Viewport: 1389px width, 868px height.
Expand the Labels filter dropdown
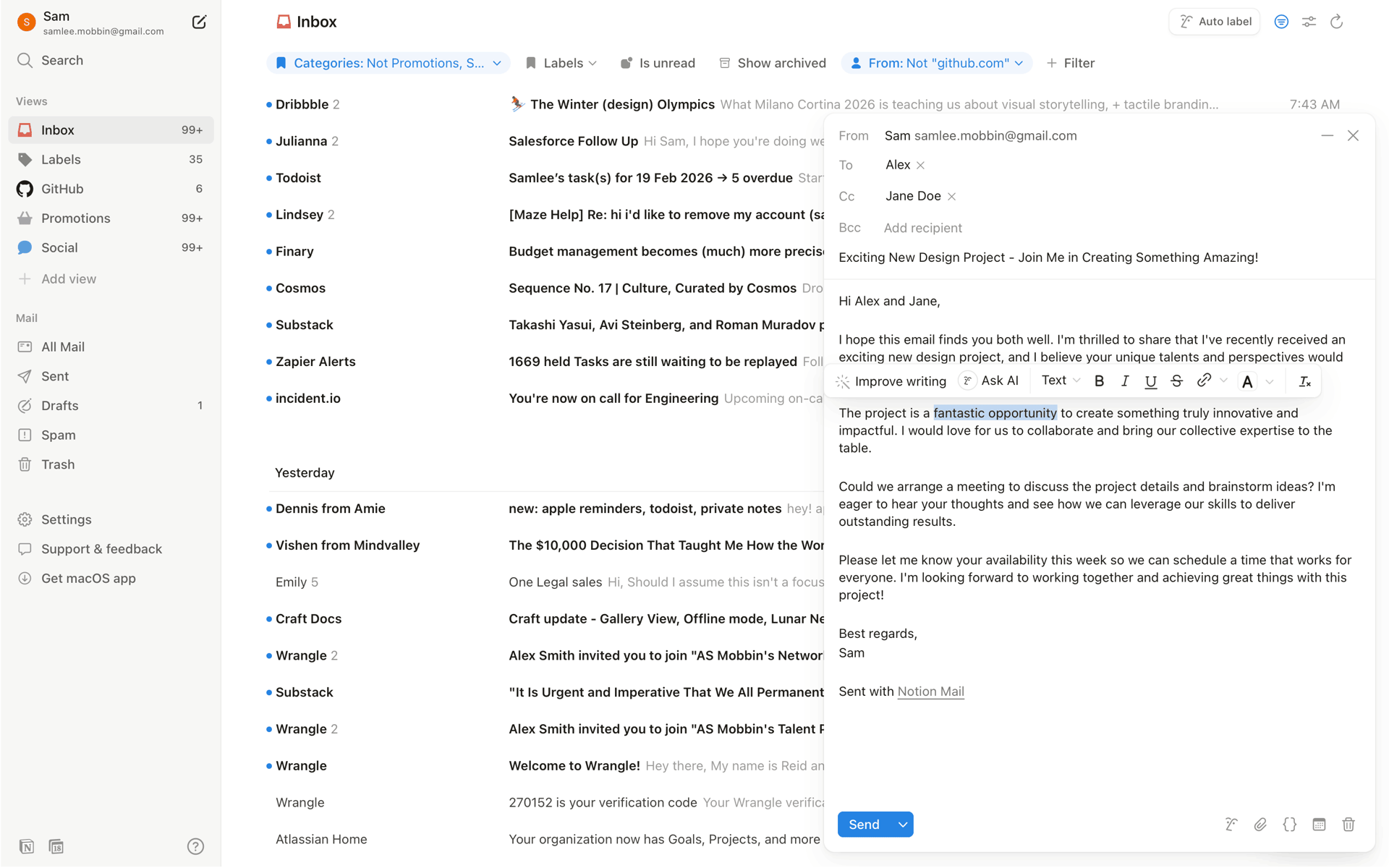561,63
